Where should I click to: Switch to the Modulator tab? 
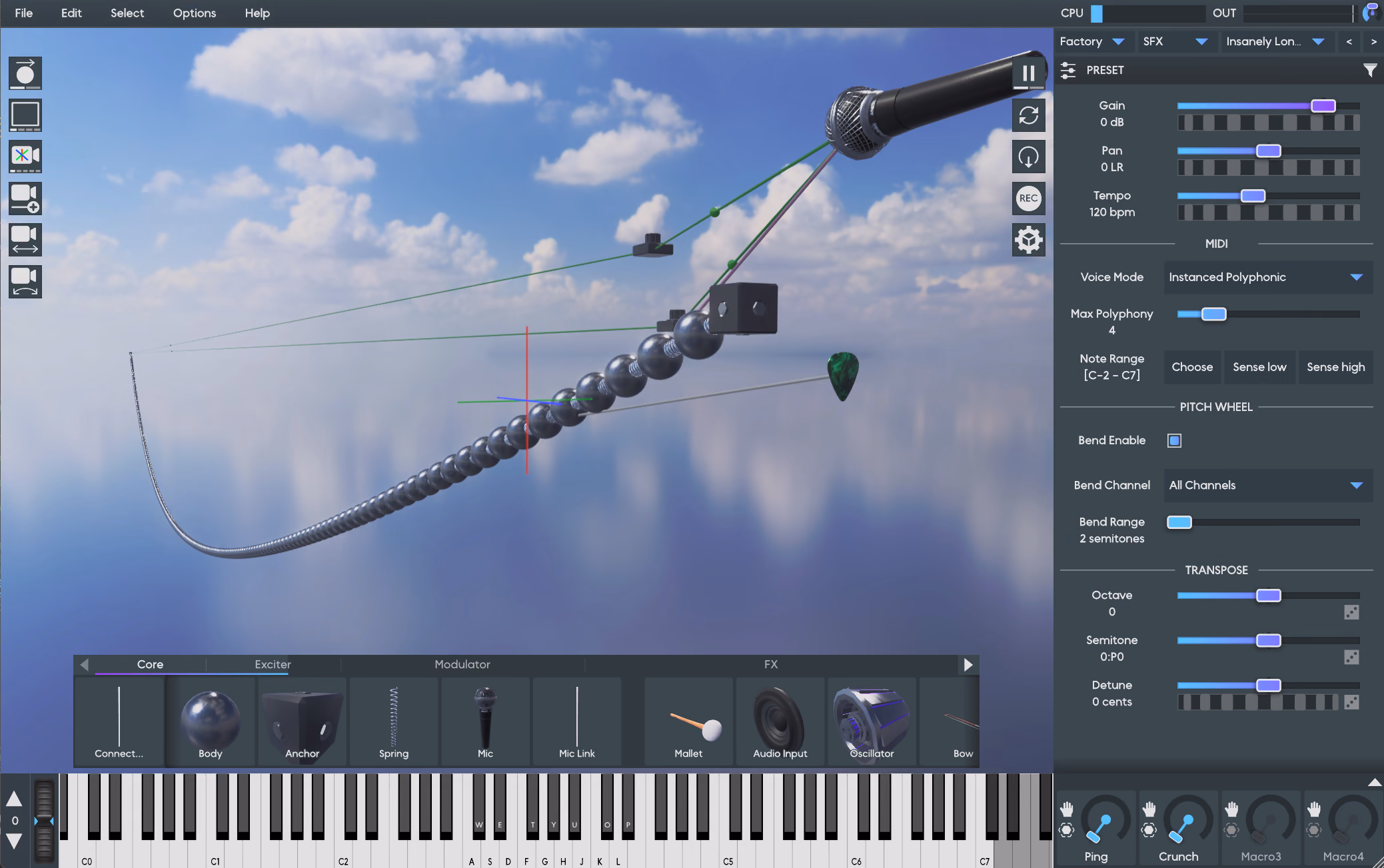coord(462,665)
